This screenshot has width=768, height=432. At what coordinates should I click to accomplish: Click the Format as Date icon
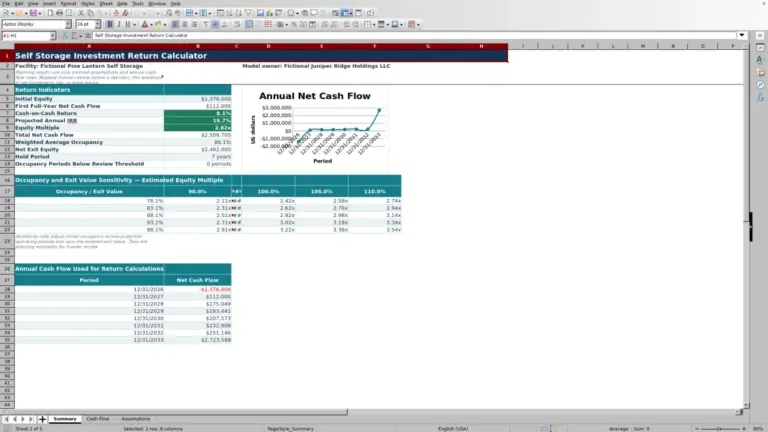pyautogui.click(x=312, y=24)
